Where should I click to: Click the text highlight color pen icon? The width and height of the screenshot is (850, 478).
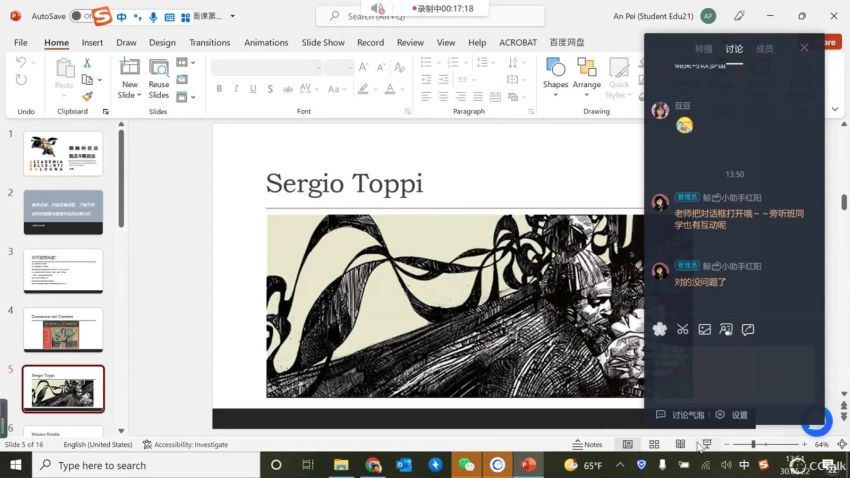[363, 89]
